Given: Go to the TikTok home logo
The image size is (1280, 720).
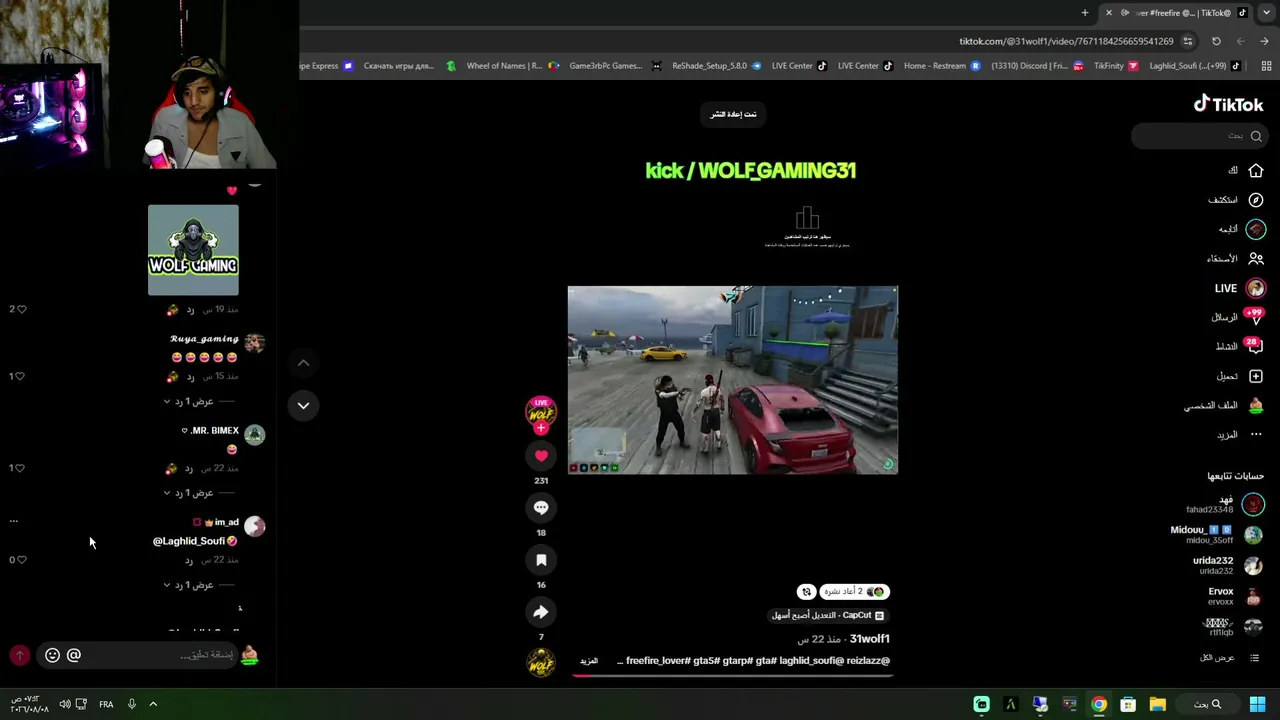Looking at the screenshot, I should click(1228, 104).
